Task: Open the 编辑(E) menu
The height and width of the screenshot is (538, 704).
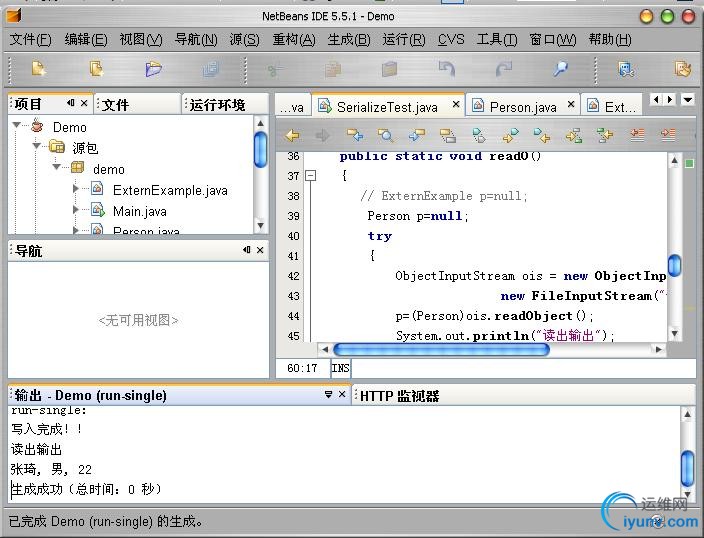Action: tap(86, 40)
